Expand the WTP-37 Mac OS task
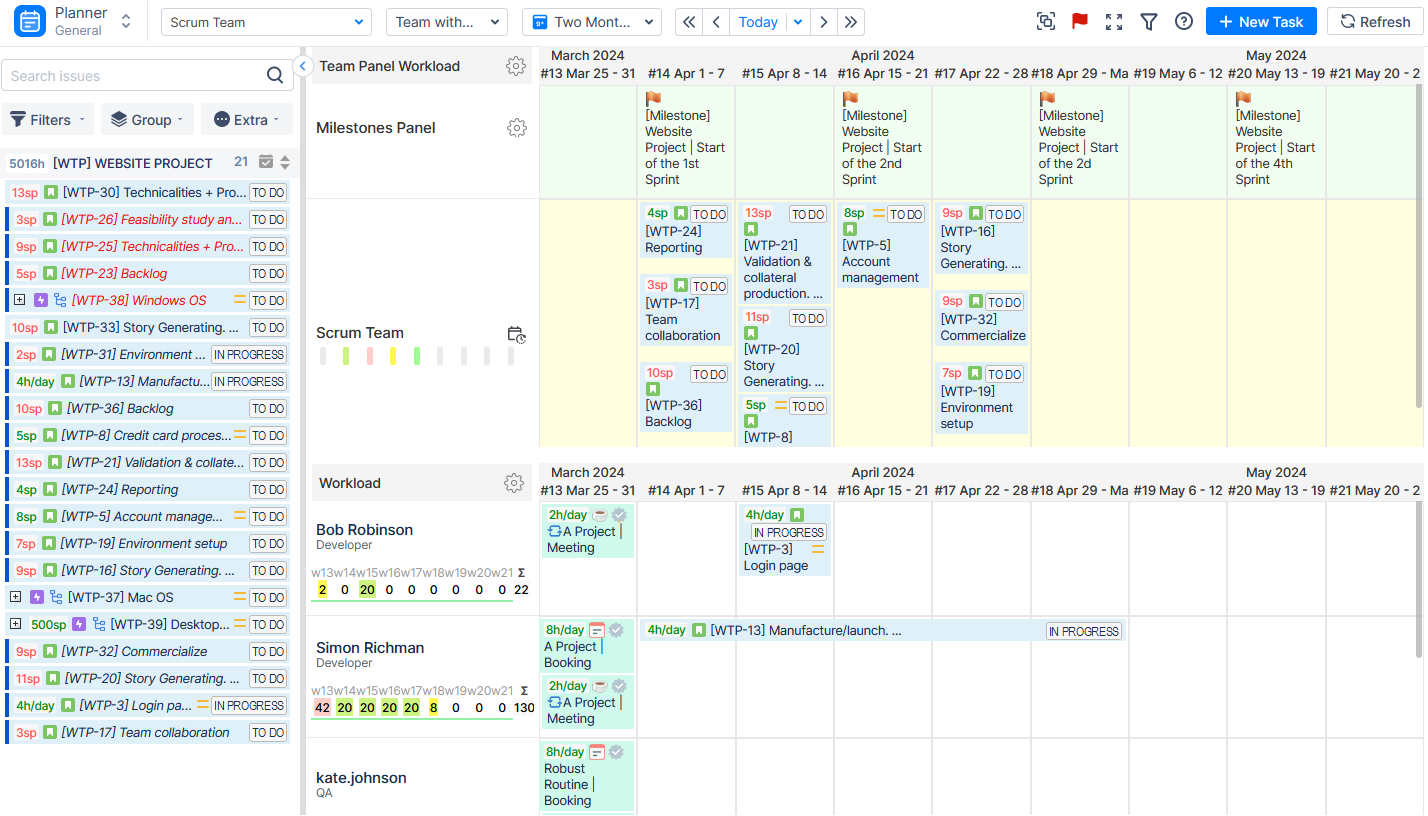This screenshot has width=1428, height=816. [x=16, y=597]
